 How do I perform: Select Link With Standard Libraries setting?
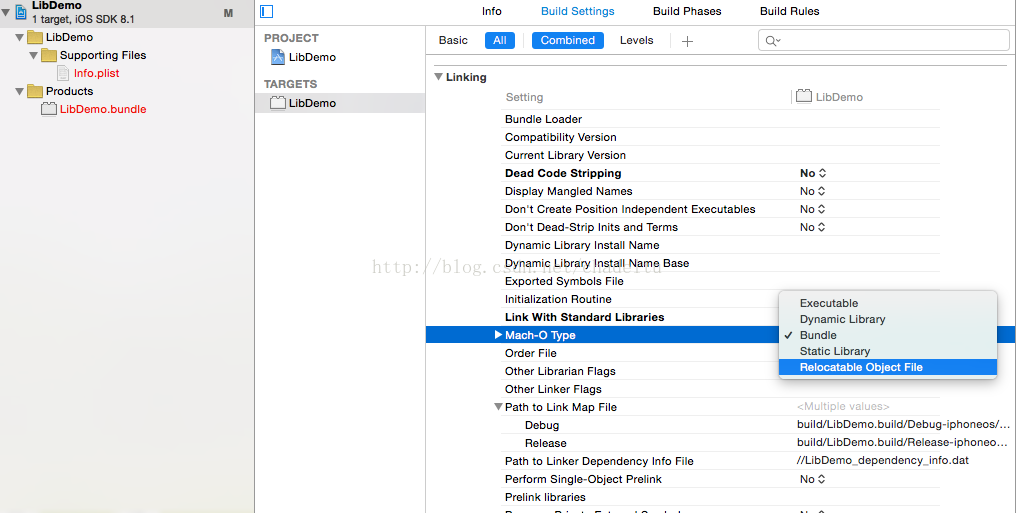click(x=584, y=317)
